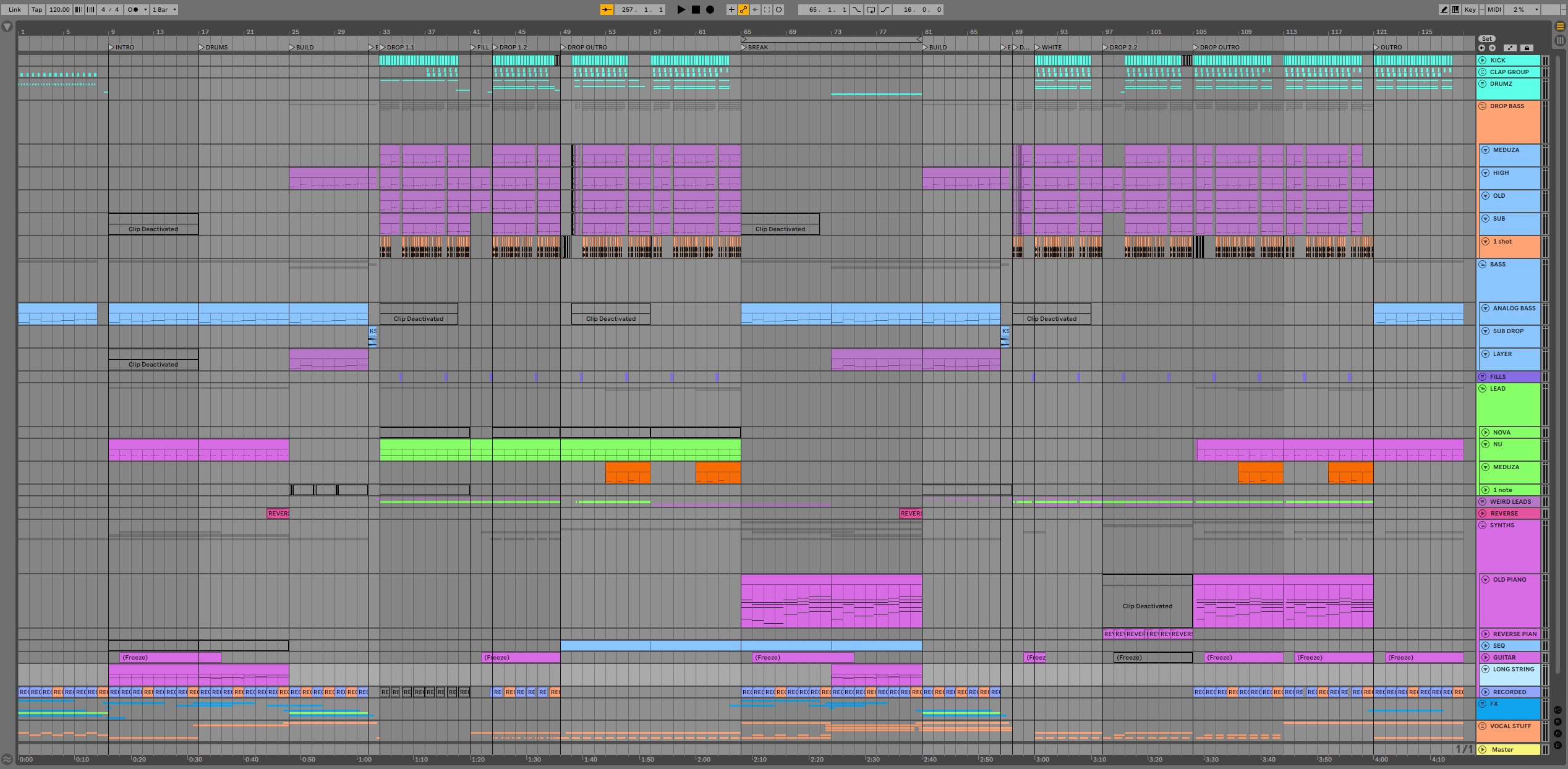Click the Arrangement Record button

pos(710,10)
